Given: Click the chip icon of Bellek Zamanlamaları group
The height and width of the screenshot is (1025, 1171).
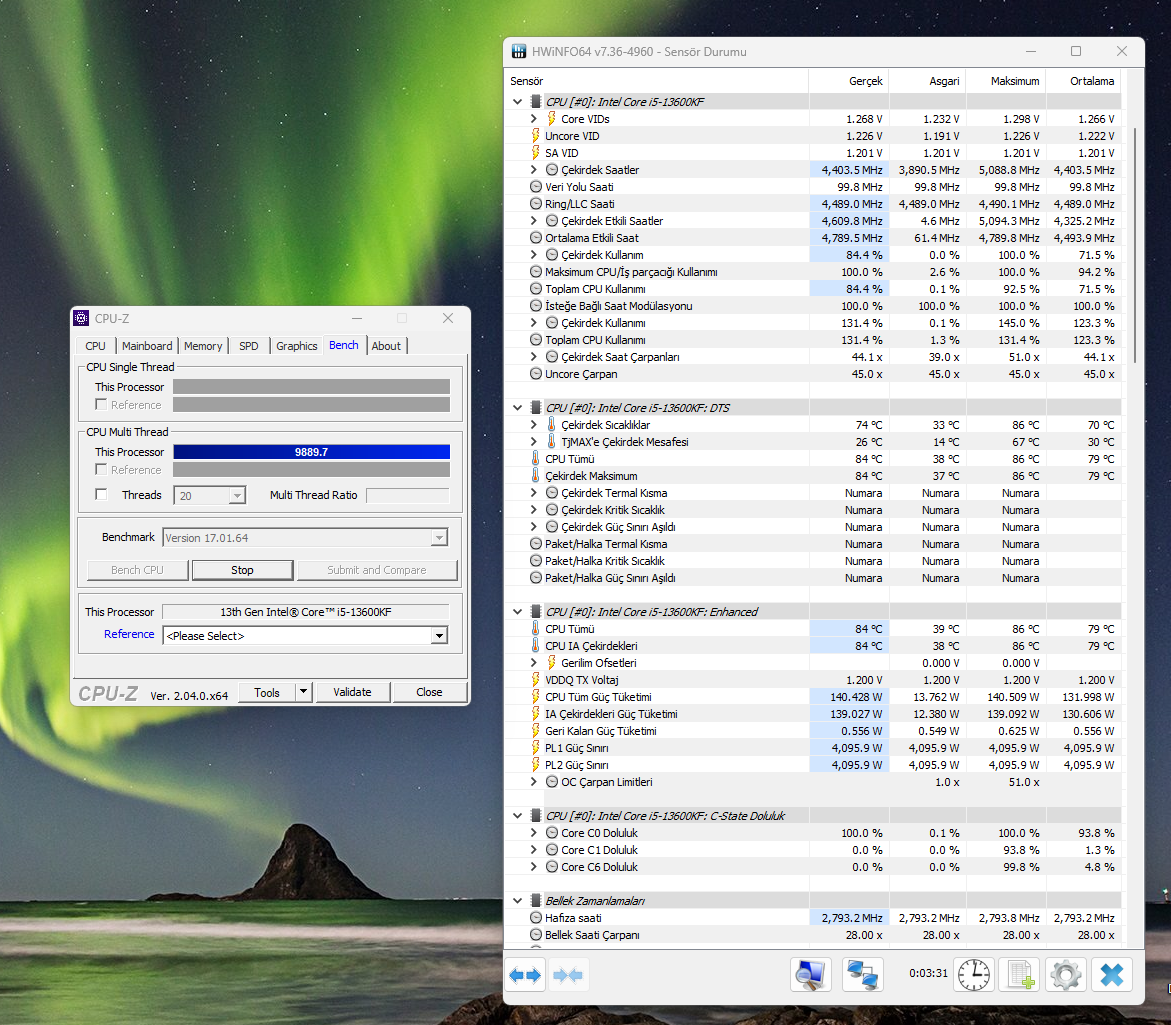Looking at the screenshot, I should click(x=535, y=900).
